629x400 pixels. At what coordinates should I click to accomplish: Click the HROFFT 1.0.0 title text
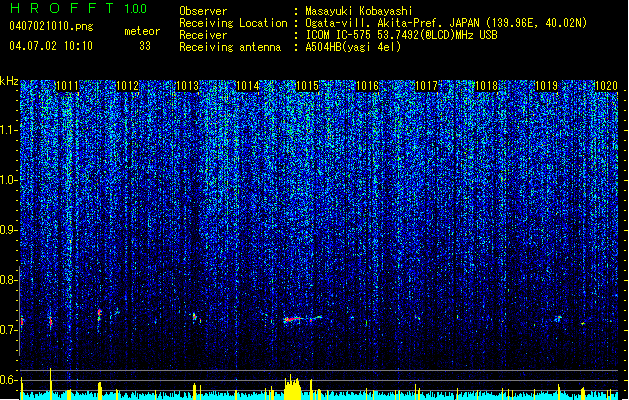(x=78, y=8)
